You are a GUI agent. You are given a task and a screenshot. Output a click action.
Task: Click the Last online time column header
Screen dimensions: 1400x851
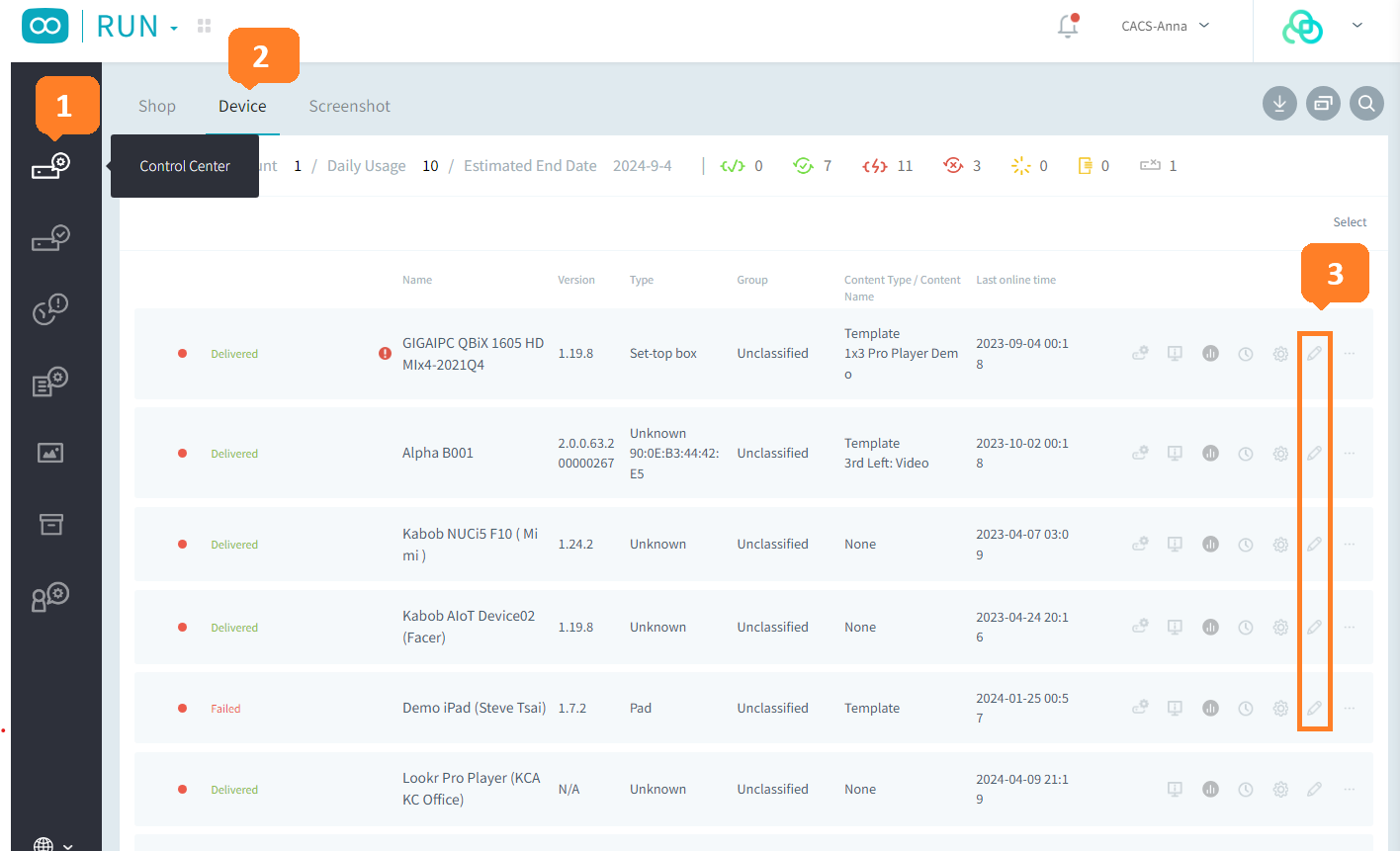1015,280
